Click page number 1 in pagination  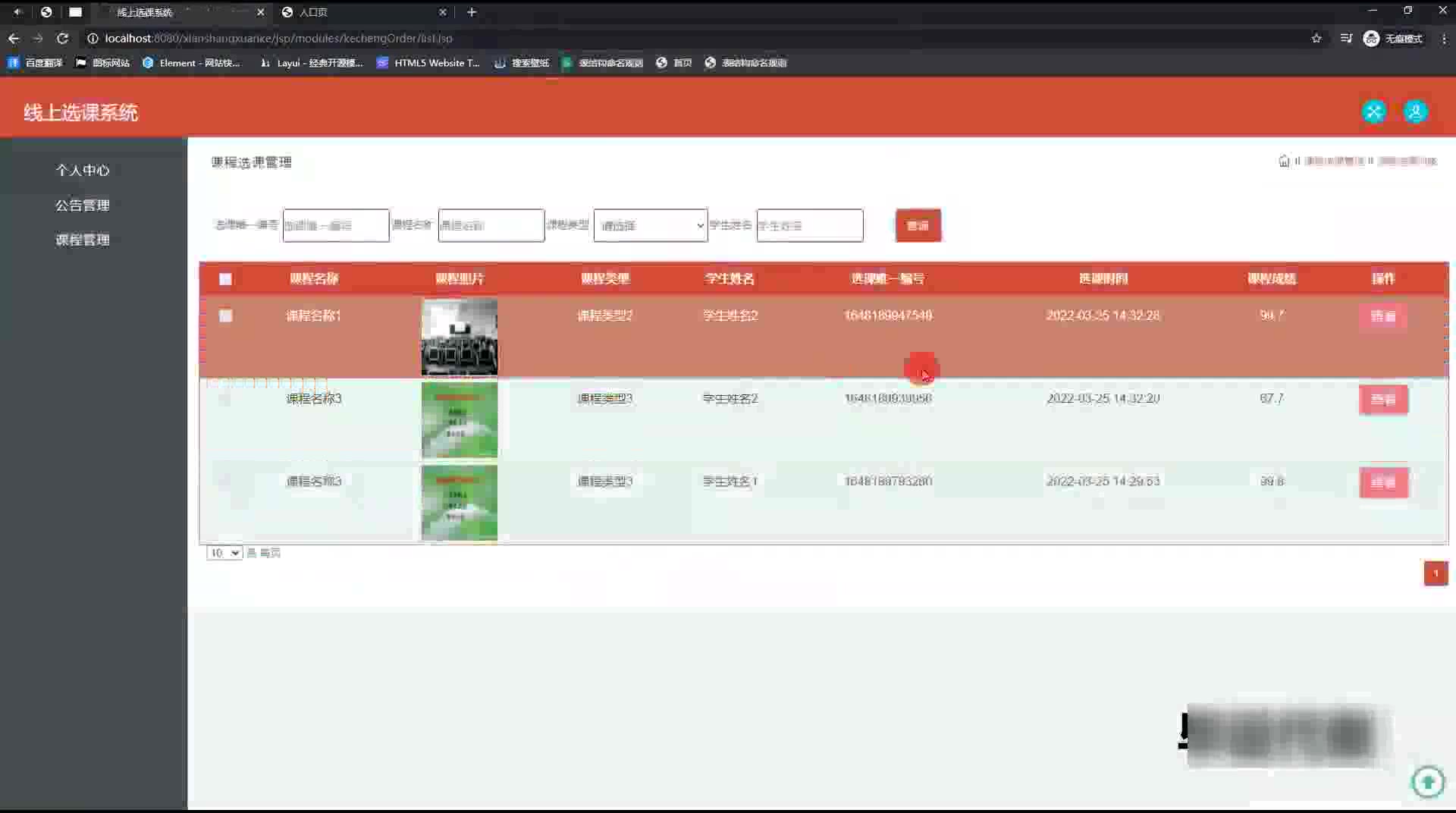tap(1436, 573)
